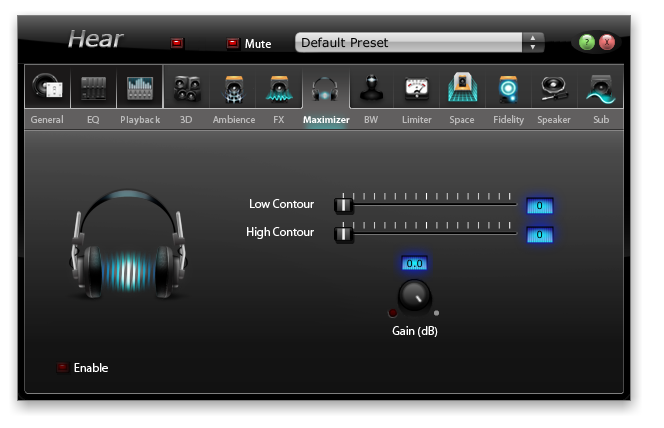Viewport: 664px width, 428px height.
Task: Click the Low Contour value display
Action: 540,206
